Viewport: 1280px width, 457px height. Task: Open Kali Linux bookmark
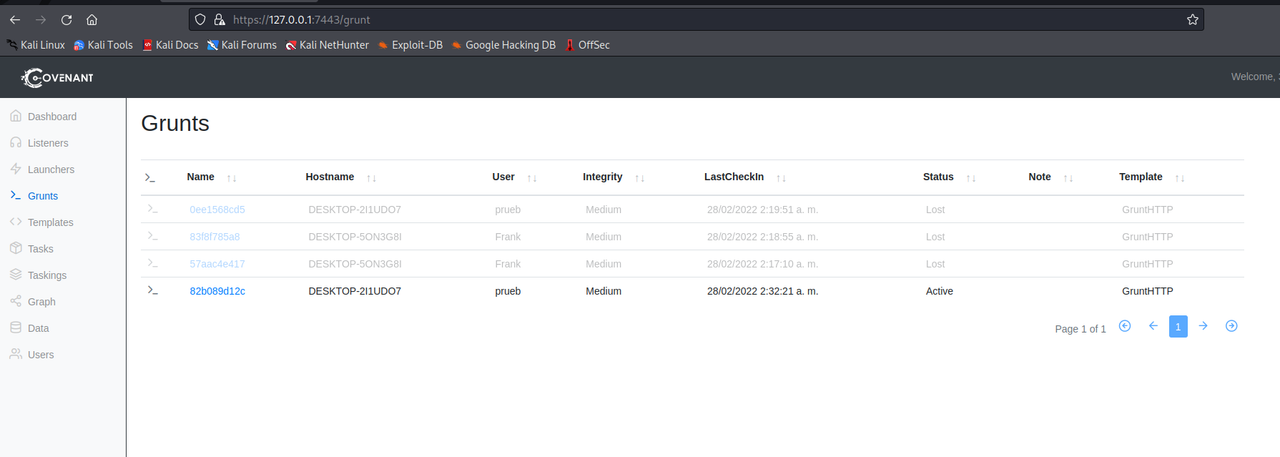tap(36, 45)
